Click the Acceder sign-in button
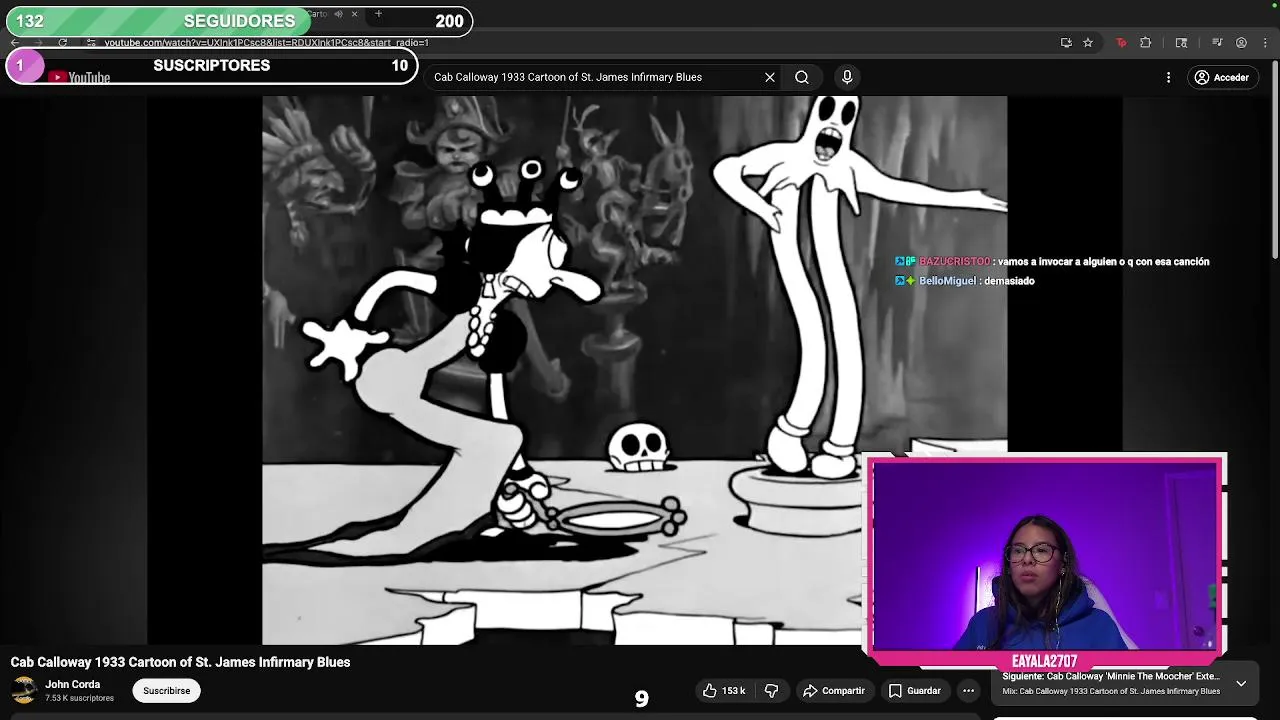The image size is (1280, 720). (1222, 77)
